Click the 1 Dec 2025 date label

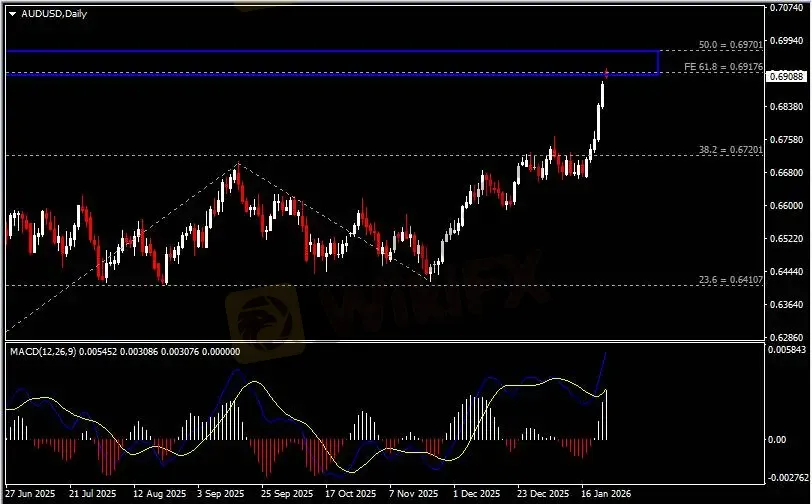coord(477,494)
